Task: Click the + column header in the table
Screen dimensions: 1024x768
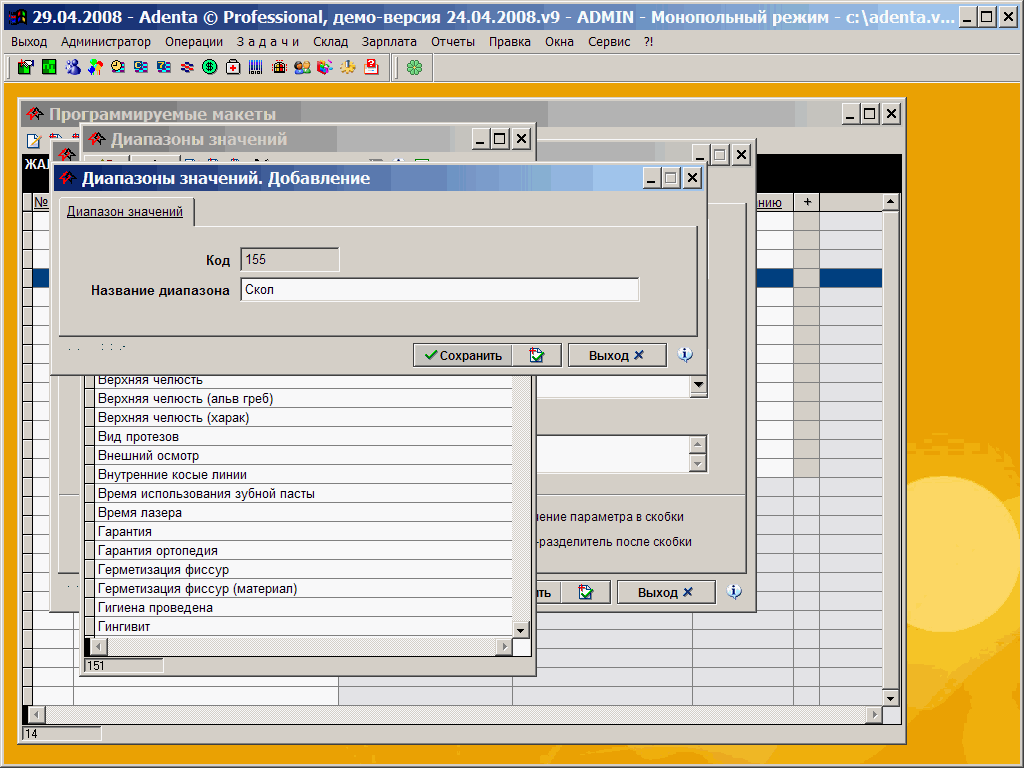Action: click(x=806, y=202)
